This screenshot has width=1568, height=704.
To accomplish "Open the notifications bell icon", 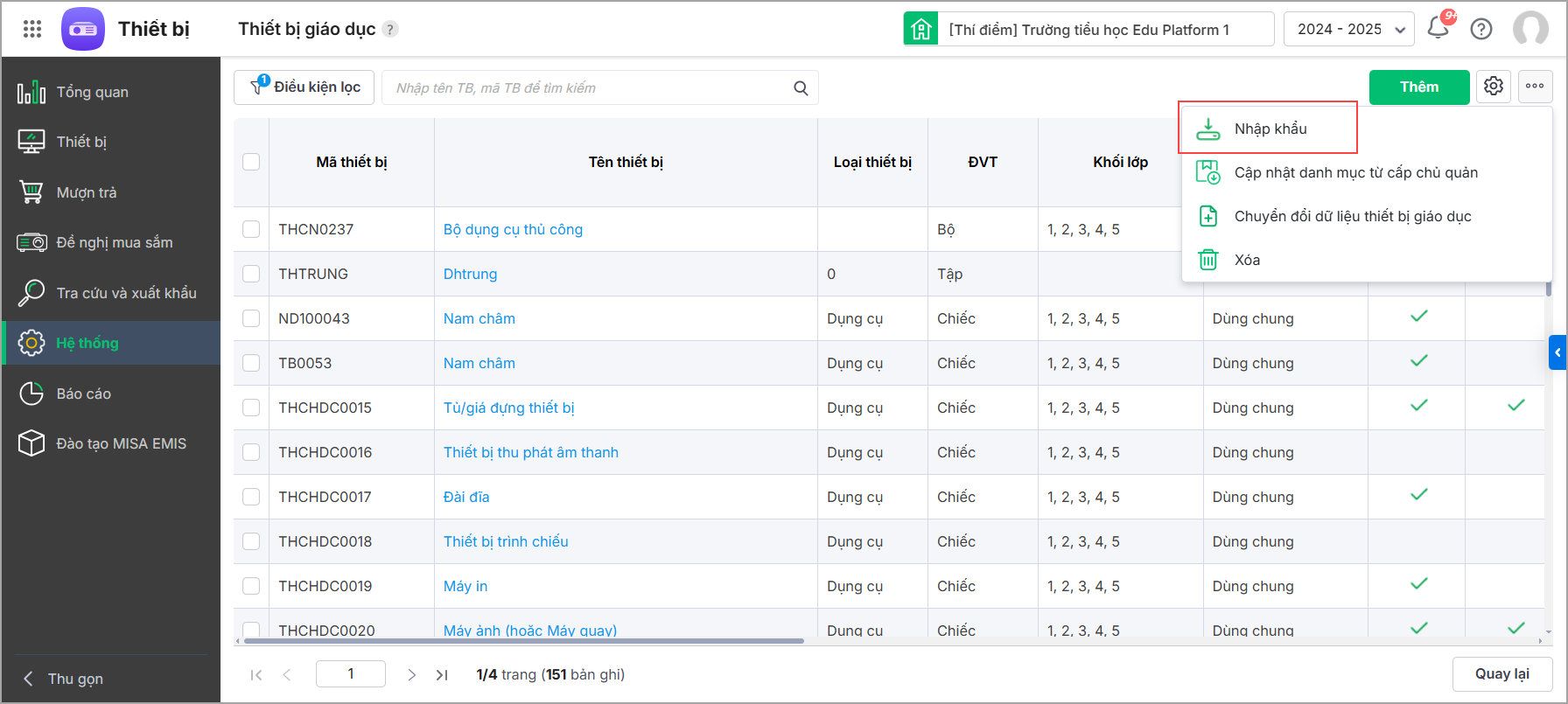I will coord(1438,29).
